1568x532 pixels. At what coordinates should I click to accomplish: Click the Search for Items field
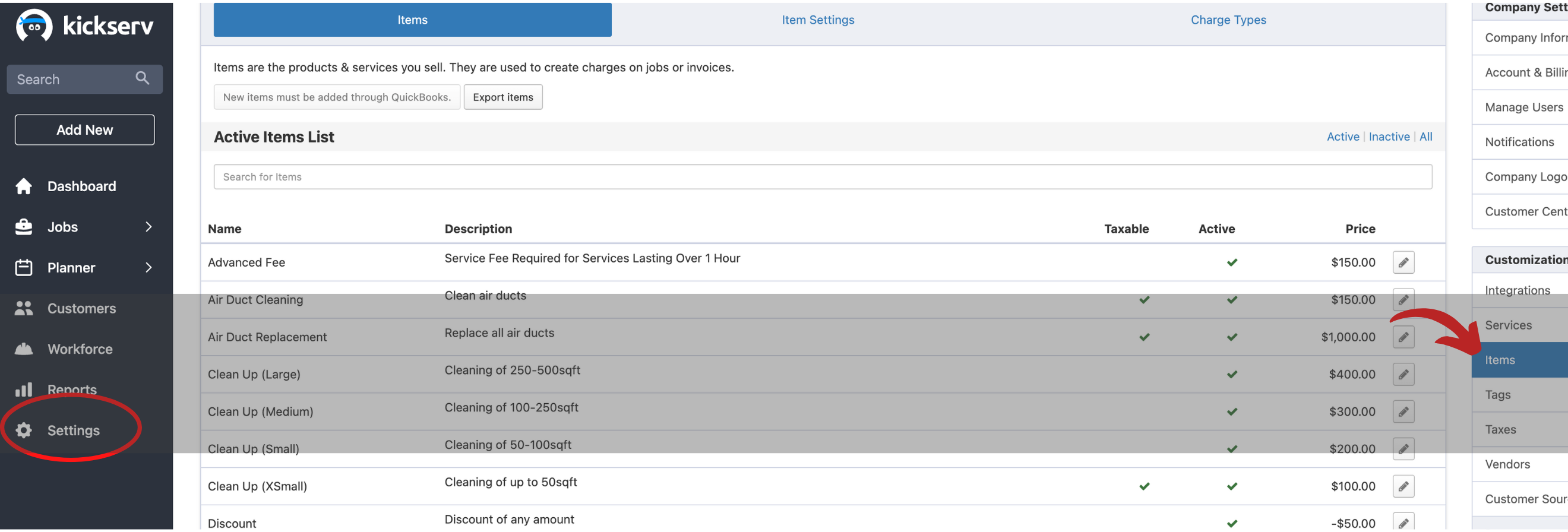tap(823, 177)
